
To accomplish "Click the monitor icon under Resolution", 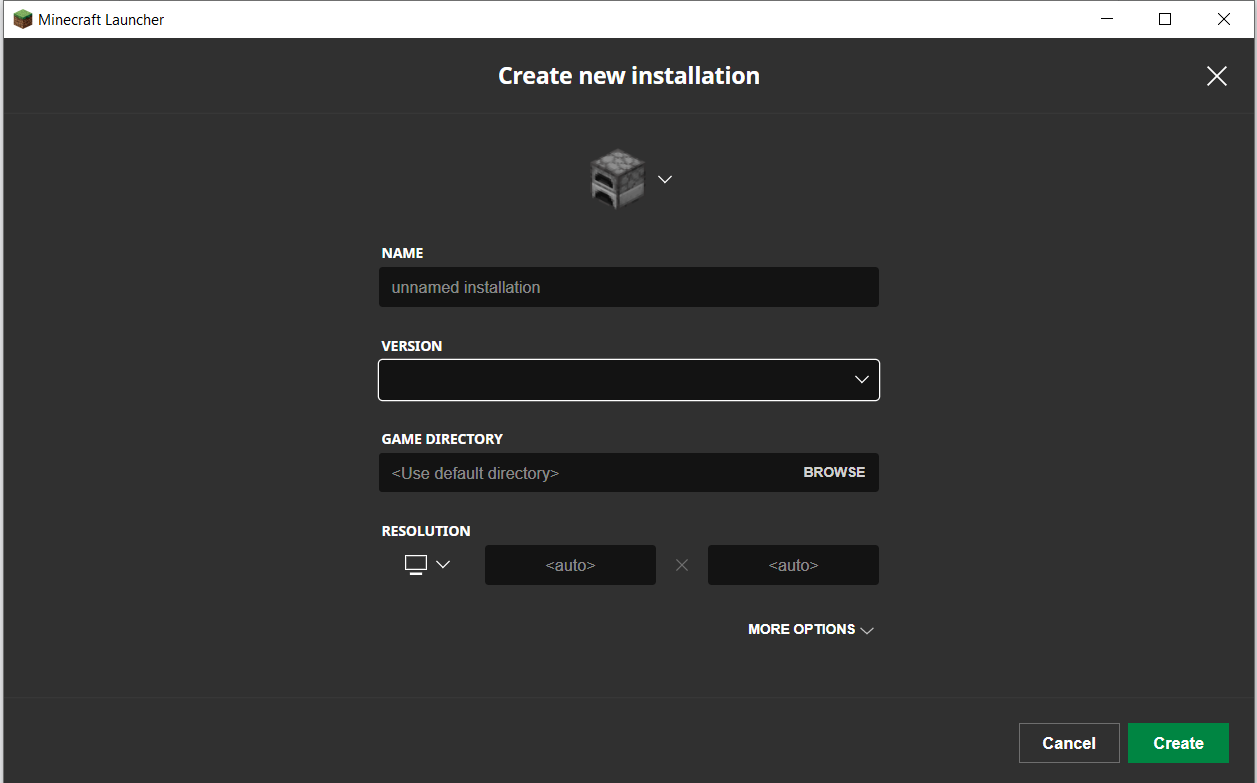I will pyautogui.click(x=416, y=565).
